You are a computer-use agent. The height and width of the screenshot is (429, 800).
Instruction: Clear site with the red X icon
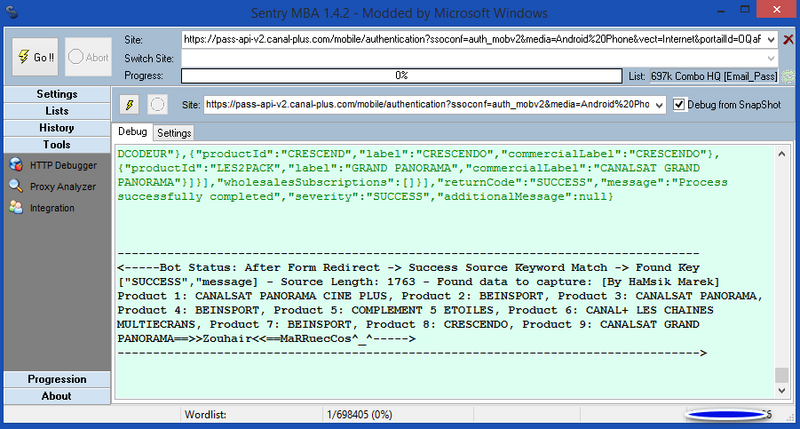pos(788,39)
